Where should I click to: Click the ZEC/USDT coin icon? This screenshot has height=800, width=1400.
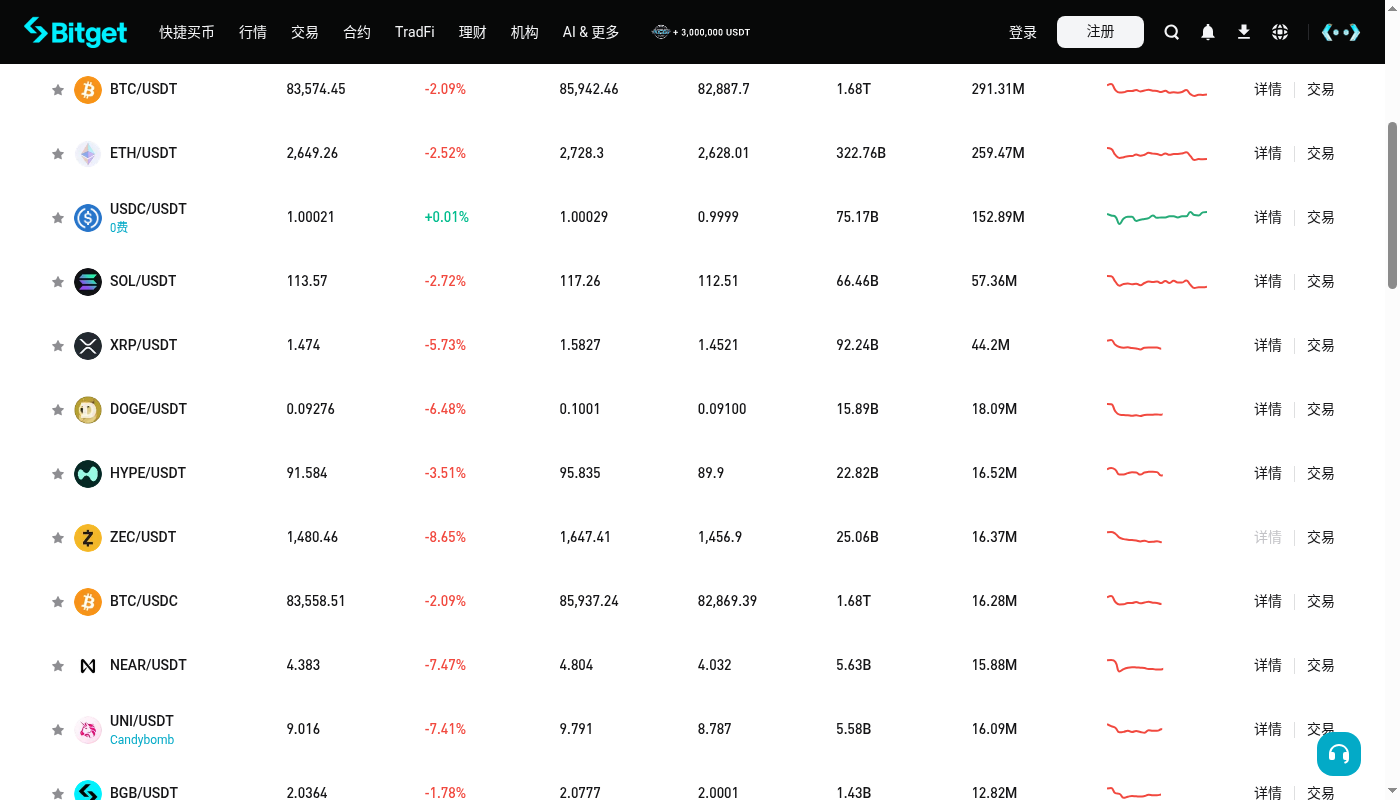(x=88, y=537)
